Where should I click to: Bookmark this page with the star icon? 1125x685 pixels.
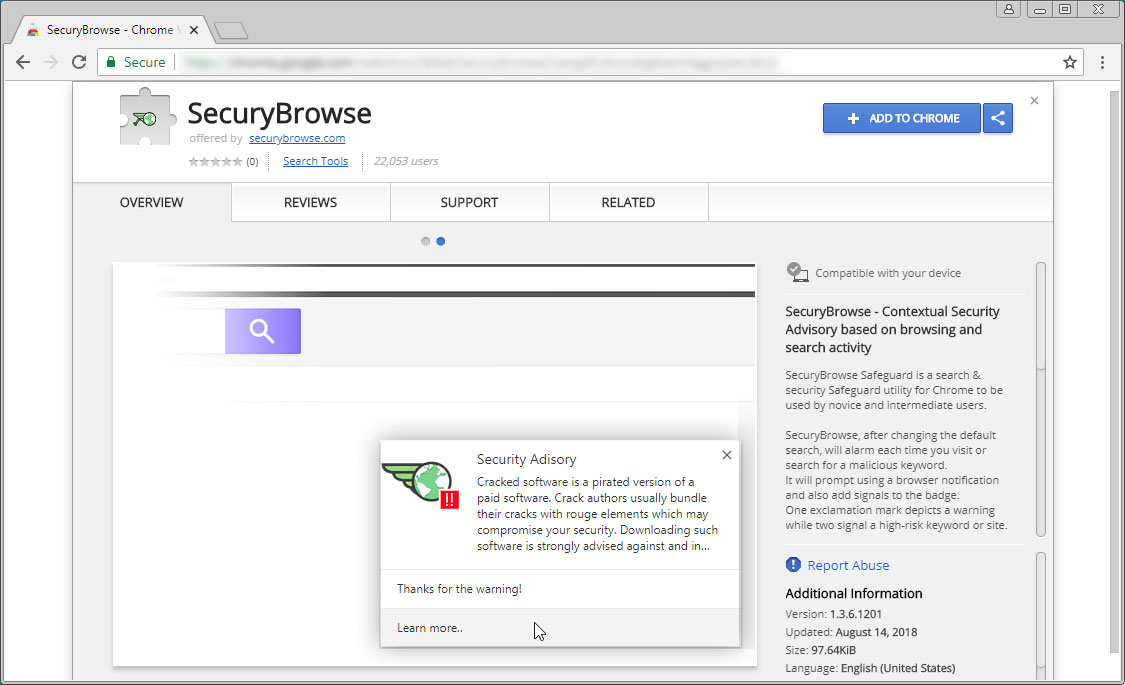pos(1070,62)
